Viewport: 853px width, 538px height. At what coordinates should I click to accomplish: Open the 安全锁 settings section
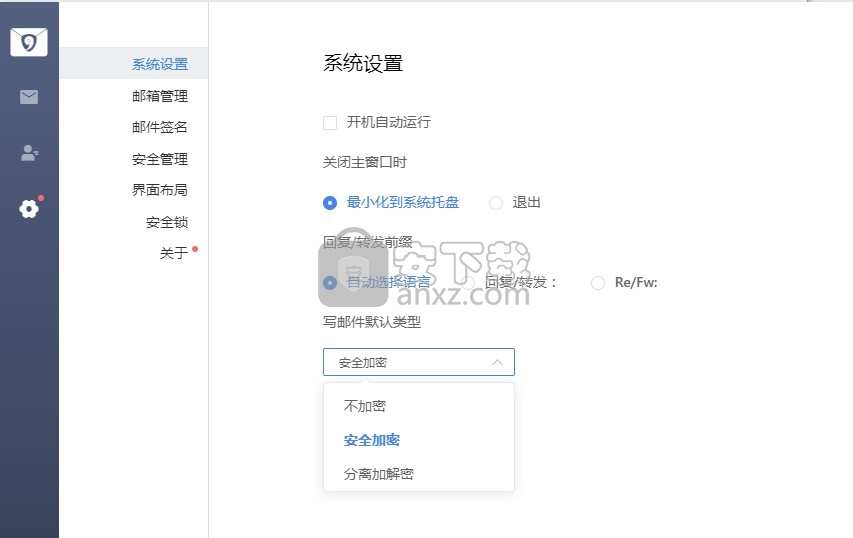click(x=134, y=222)
